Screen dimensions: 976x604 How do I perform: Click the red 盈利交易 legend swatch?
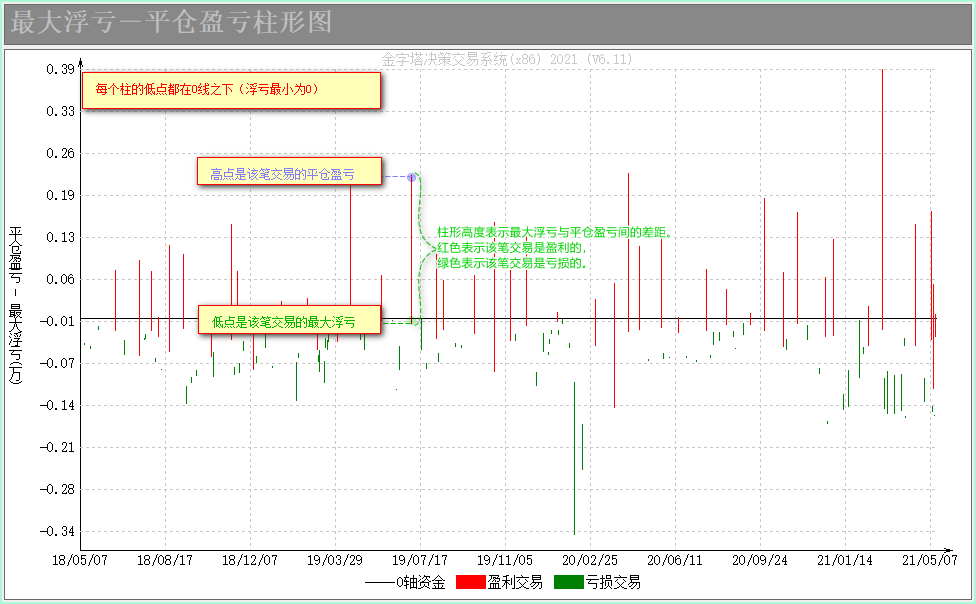[470, 582]
